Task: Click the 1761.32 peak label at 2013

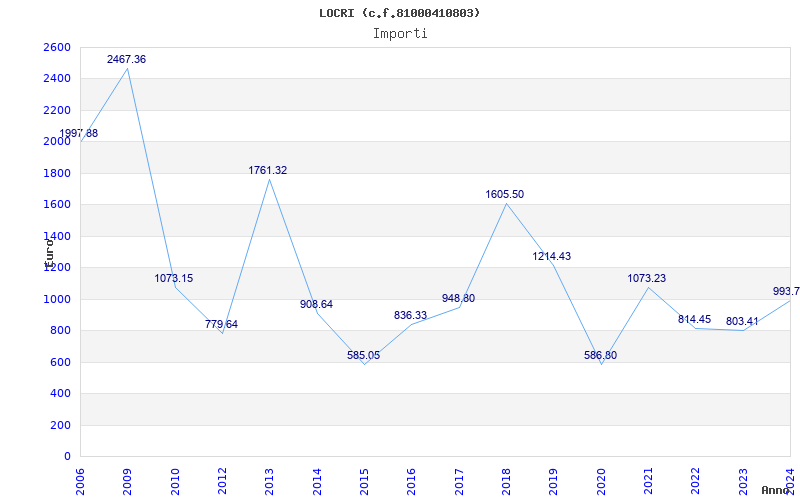Action: [x=268, y=170]
